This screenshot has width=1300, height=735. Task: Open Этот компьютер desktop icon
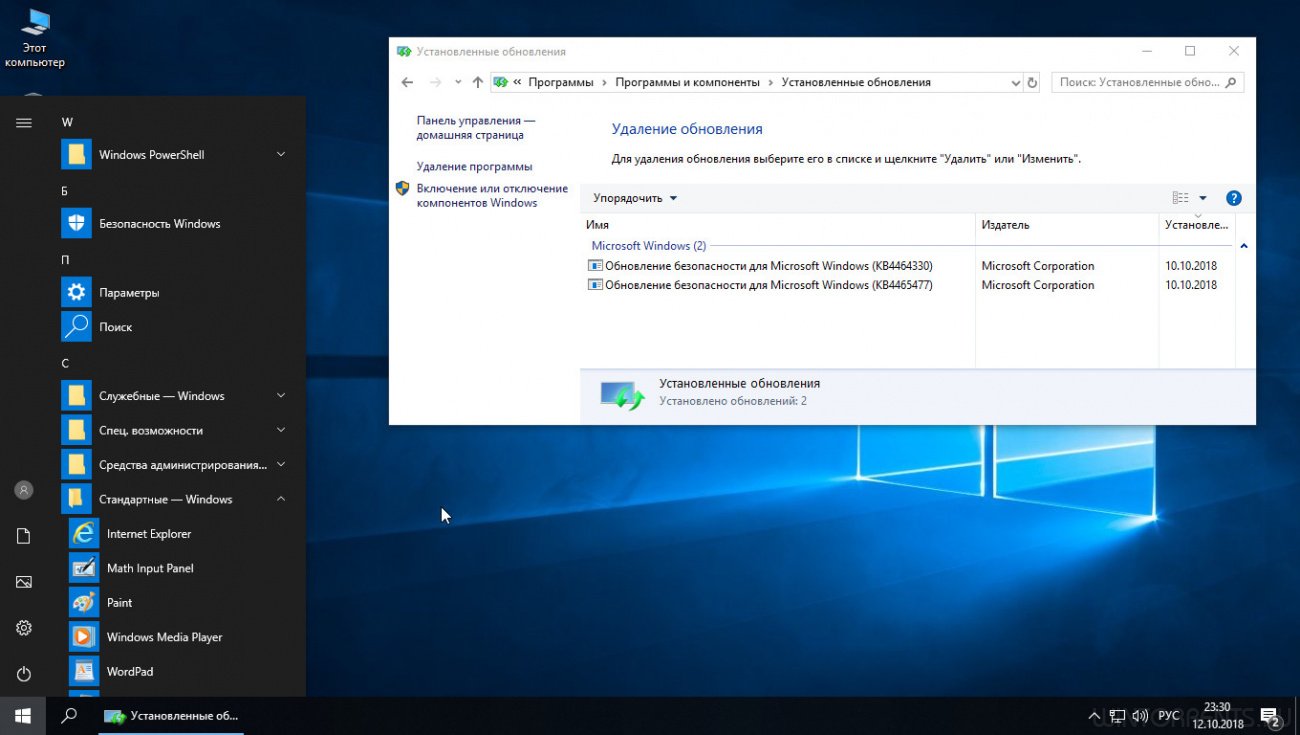[35, 38]
